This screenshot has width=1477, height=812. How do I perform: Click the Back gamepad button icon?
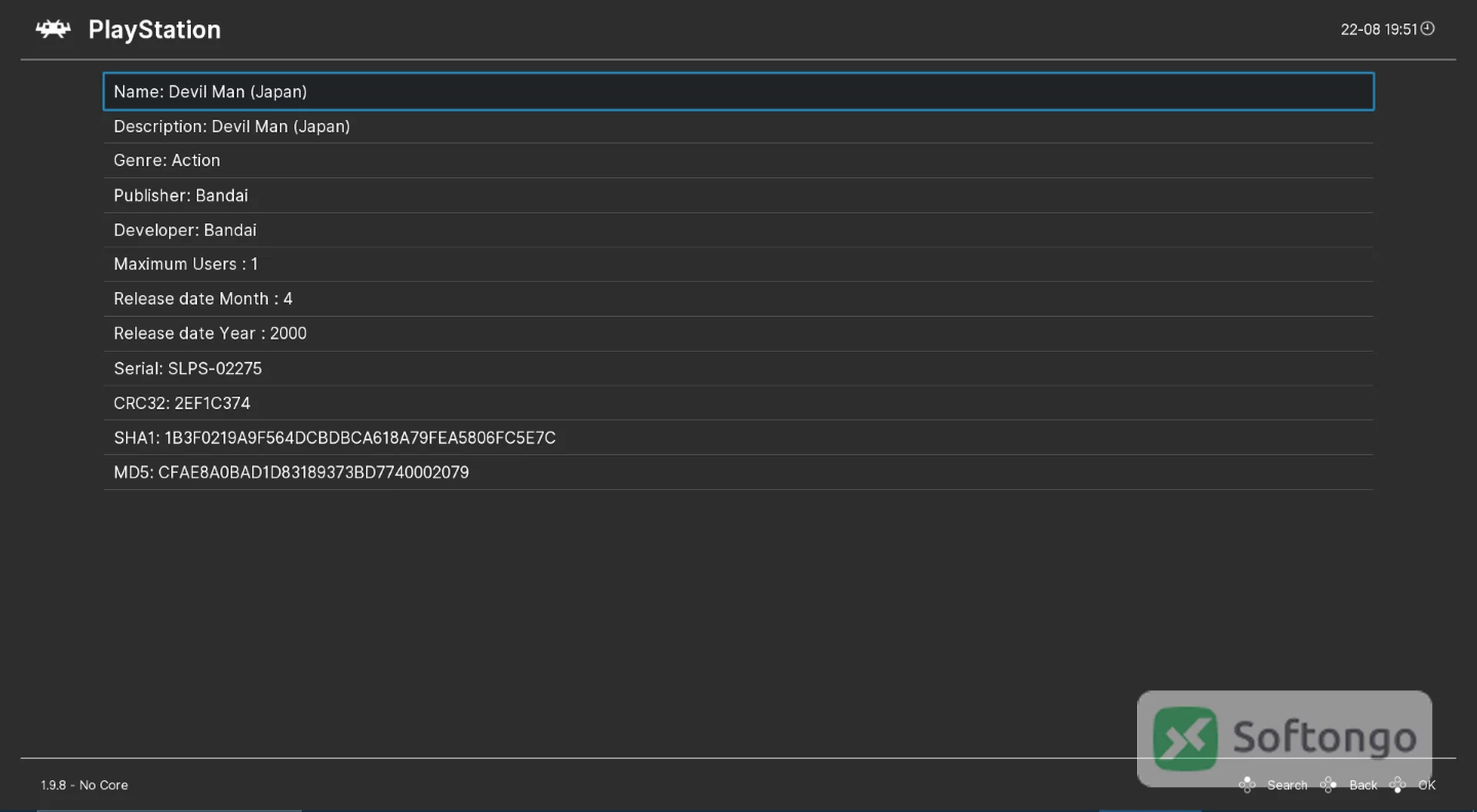pos(1329,784)
